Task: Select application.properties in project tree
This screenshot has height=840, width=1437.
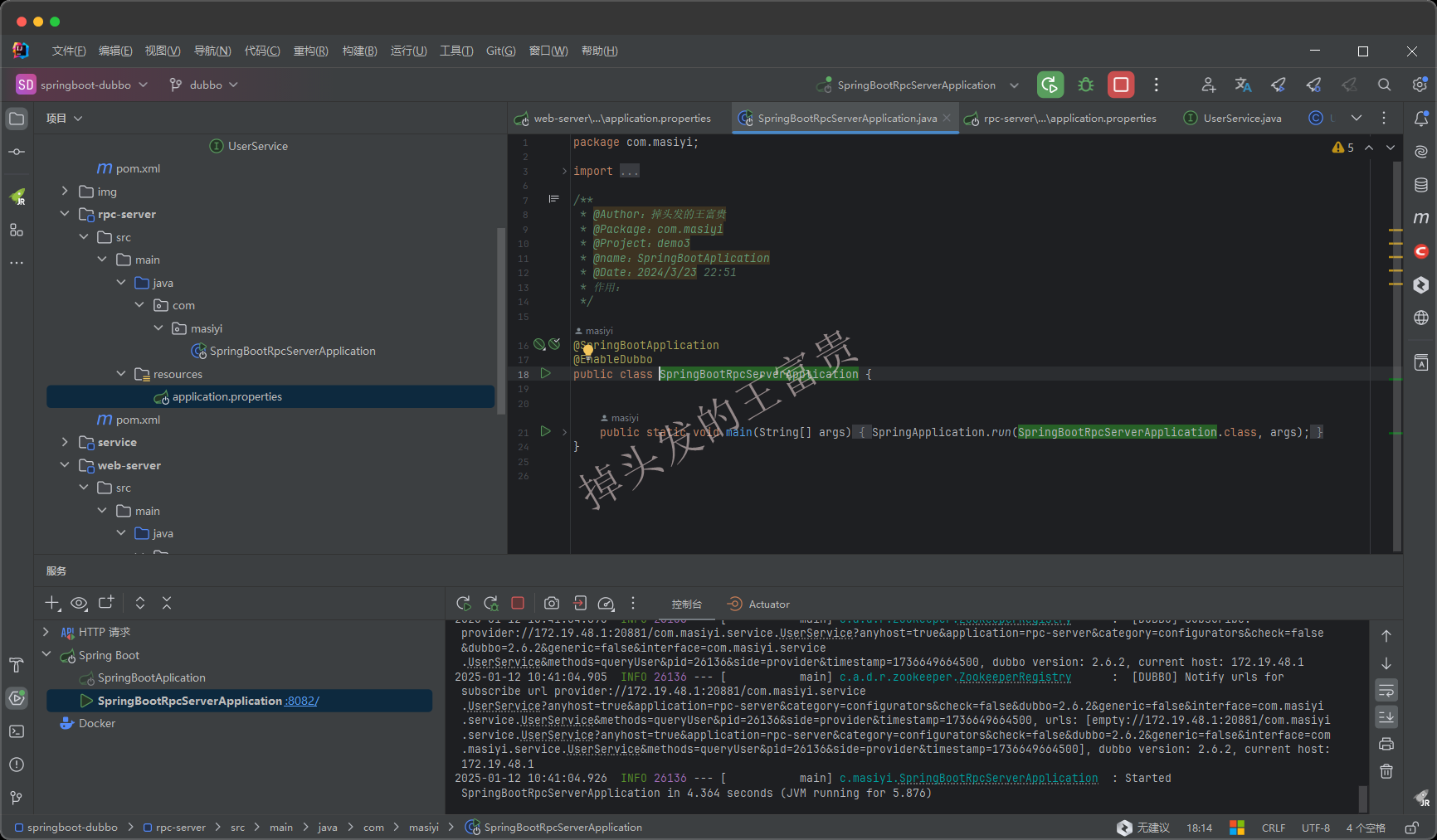Action: pyautogui.click(x=270, y=396)
